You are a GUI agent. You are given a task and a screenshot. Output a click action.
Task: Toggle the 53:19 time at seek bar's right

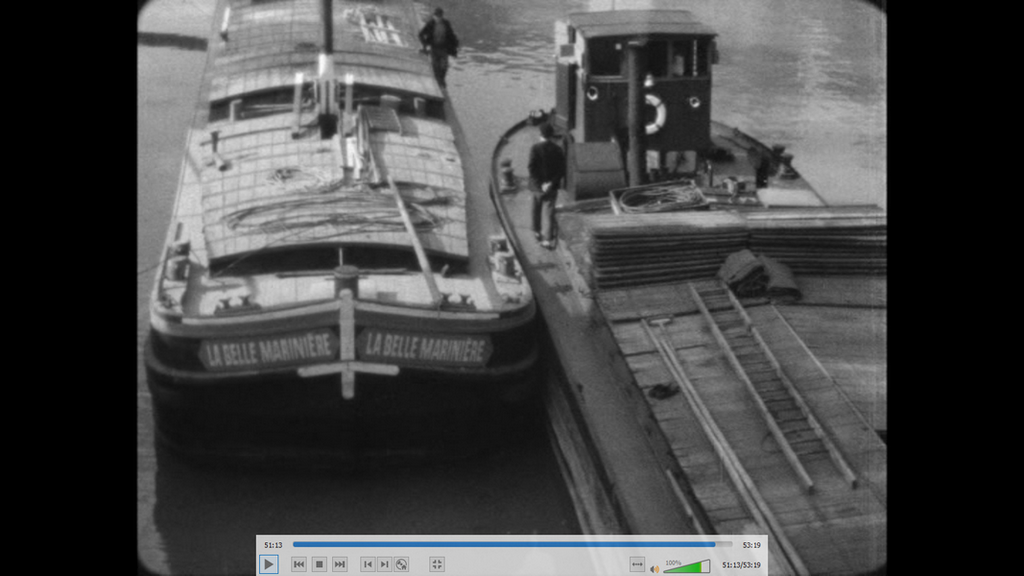coord(751,545)
